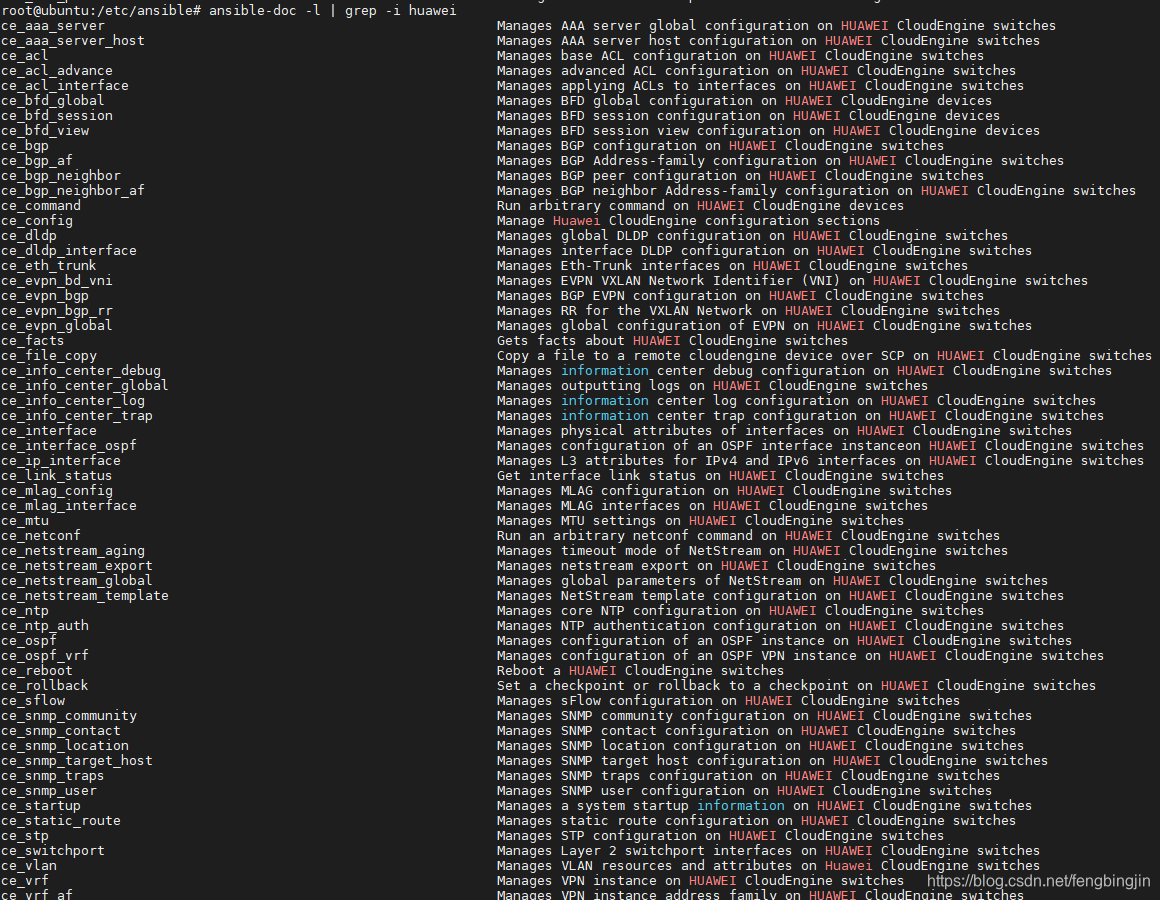Click the ce_static_route module name
Screen dimensions: 1160x900
coord(61,821)
